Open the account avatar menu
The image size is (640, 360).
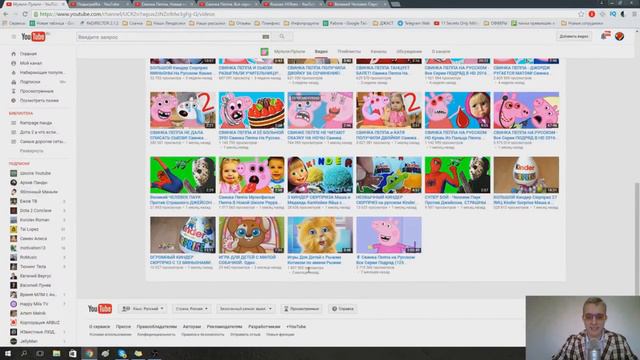619,36
